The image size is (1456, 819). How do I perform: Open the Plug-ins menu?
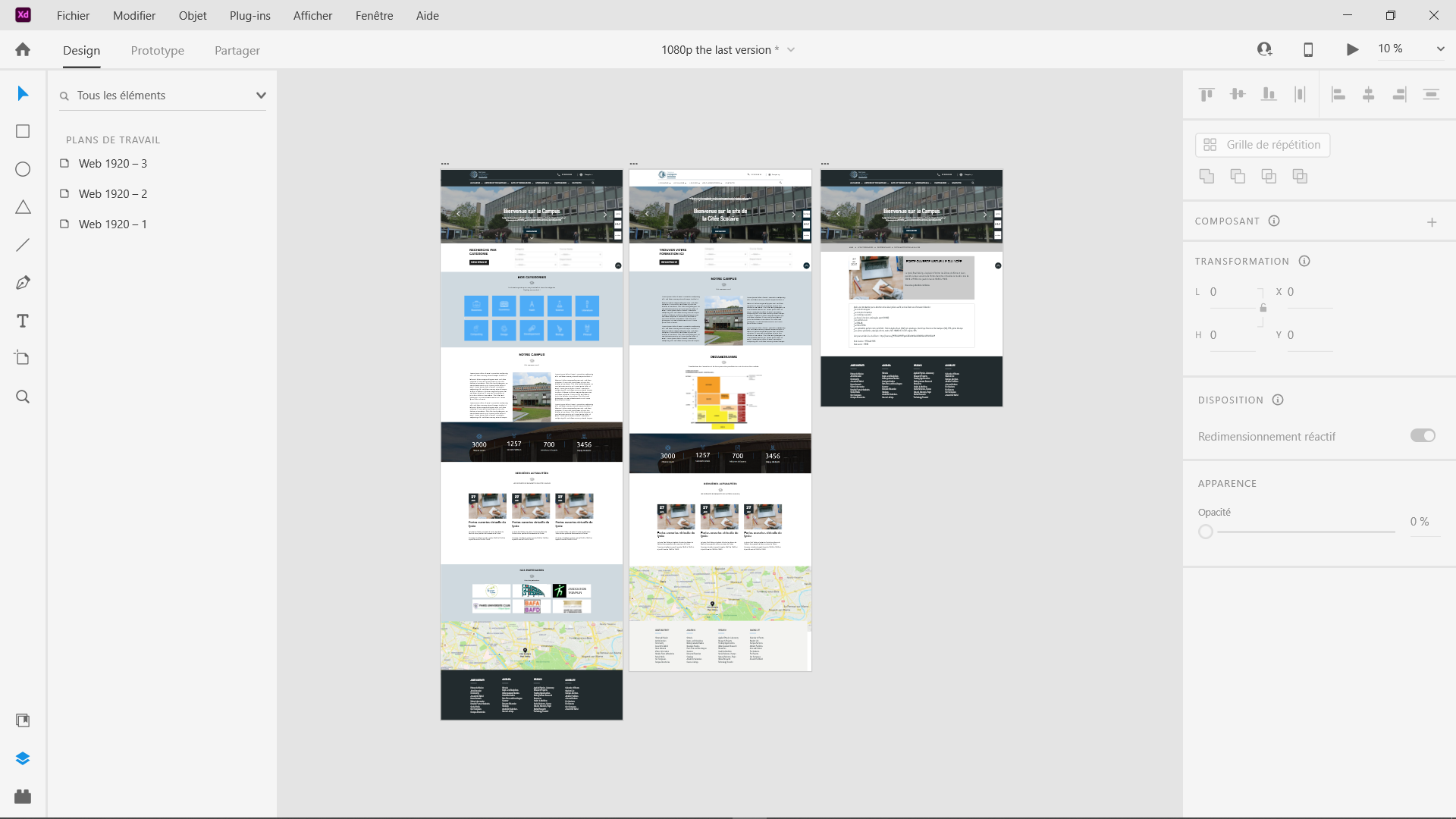coord(249,15)
